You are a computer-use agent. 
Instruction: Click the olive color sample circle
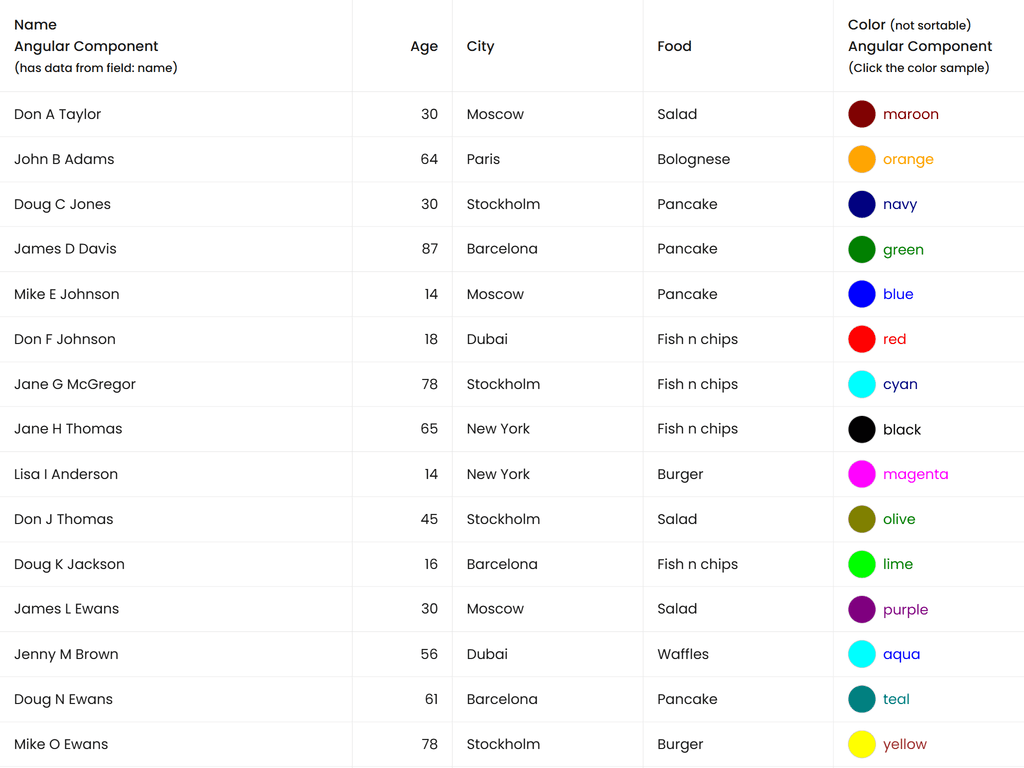tap(862, 519)
